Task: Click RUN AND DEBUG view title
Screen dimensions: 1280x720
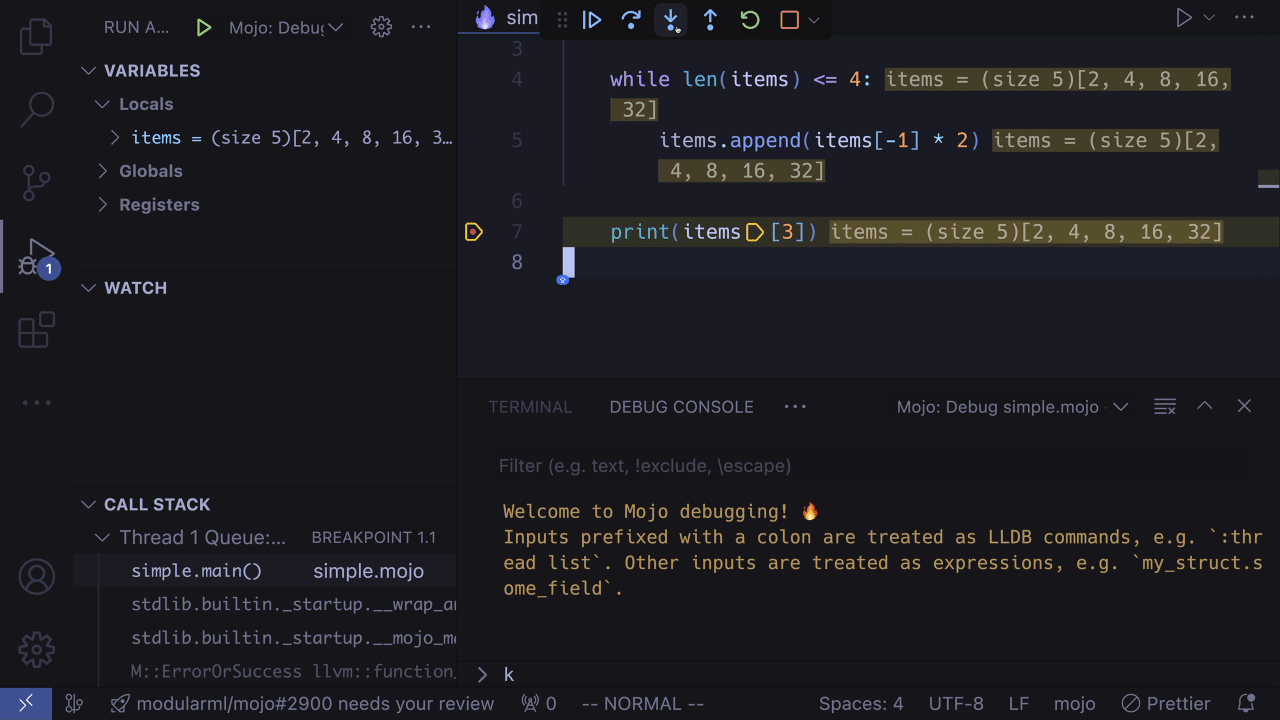Action: tap(137, 28)
